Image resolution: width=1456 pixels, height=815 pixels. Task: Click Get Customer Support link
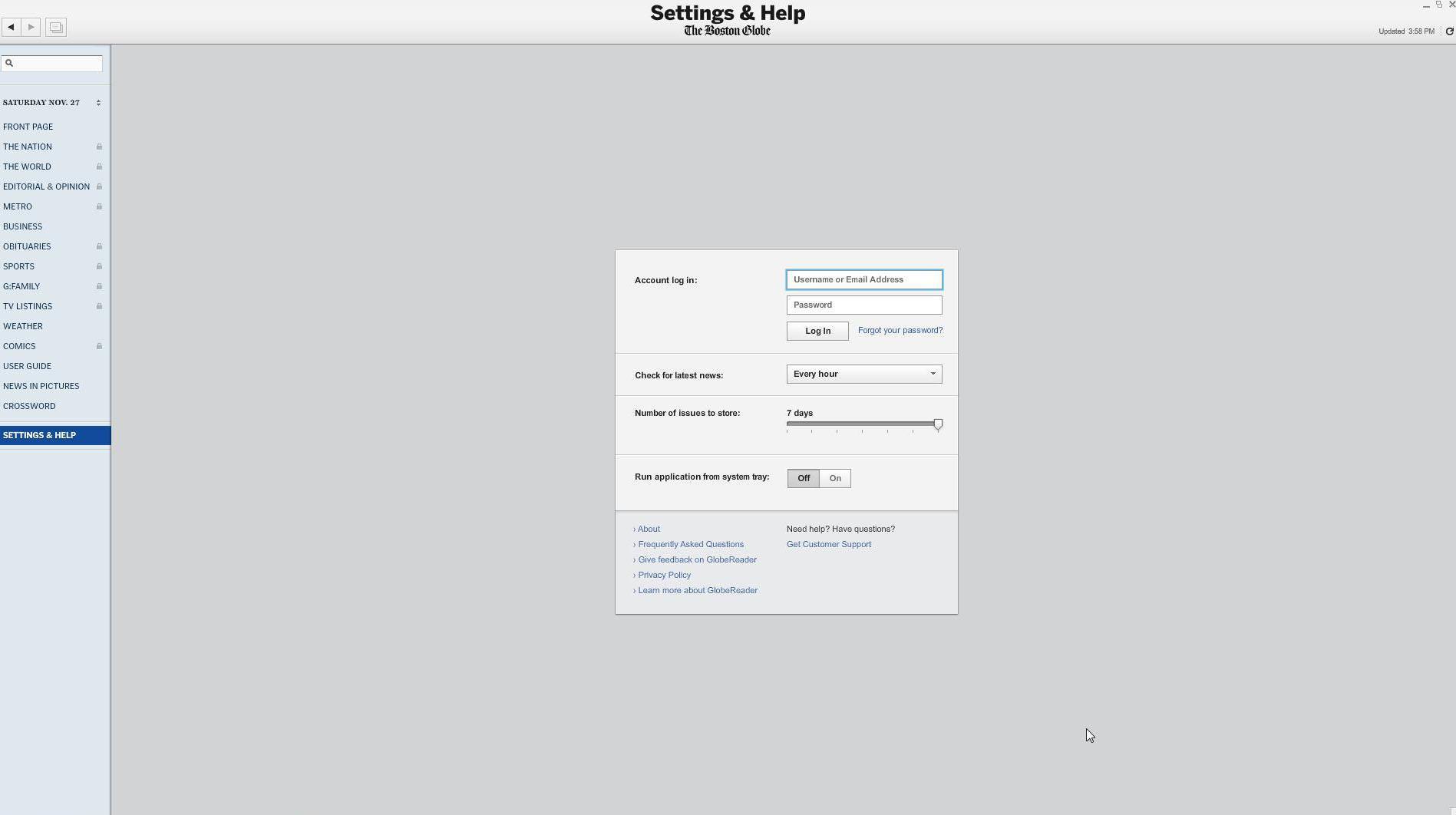pyautogui.click(x=829, y=544)
